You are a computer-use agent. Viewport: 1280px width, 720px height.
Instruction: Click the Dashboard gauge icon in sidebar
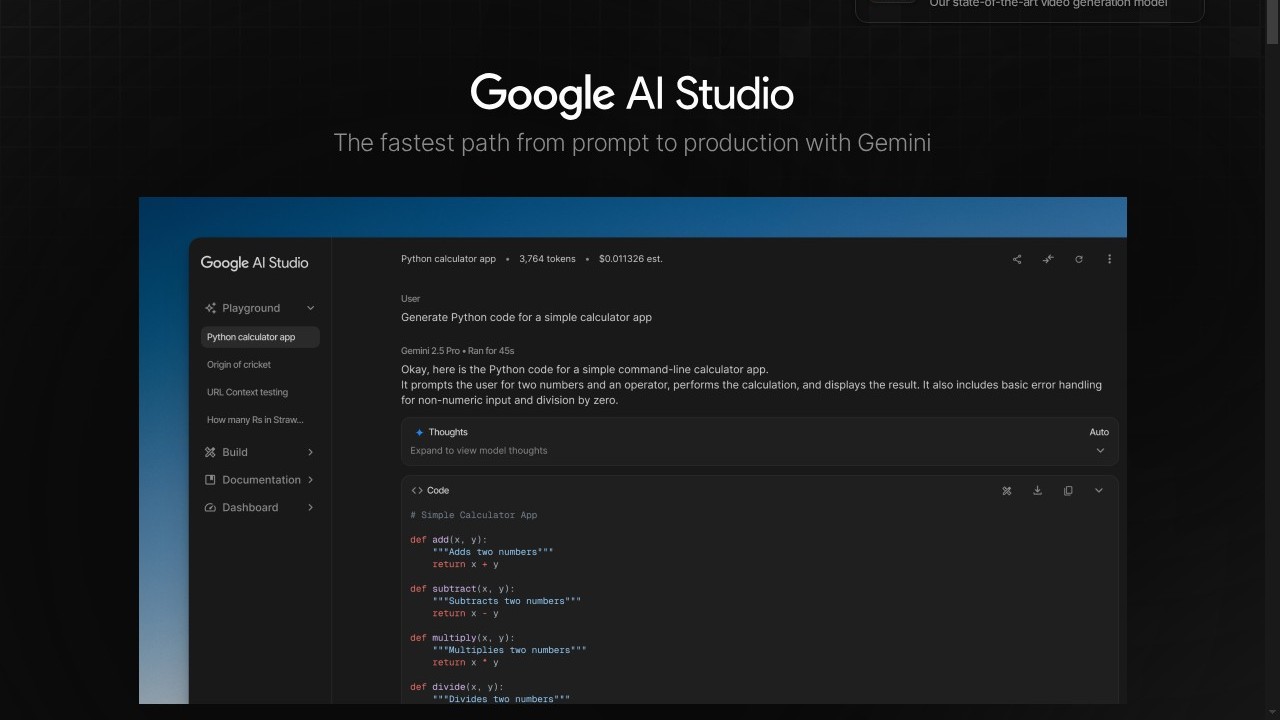pyautogui.click(x=210, y=508)
